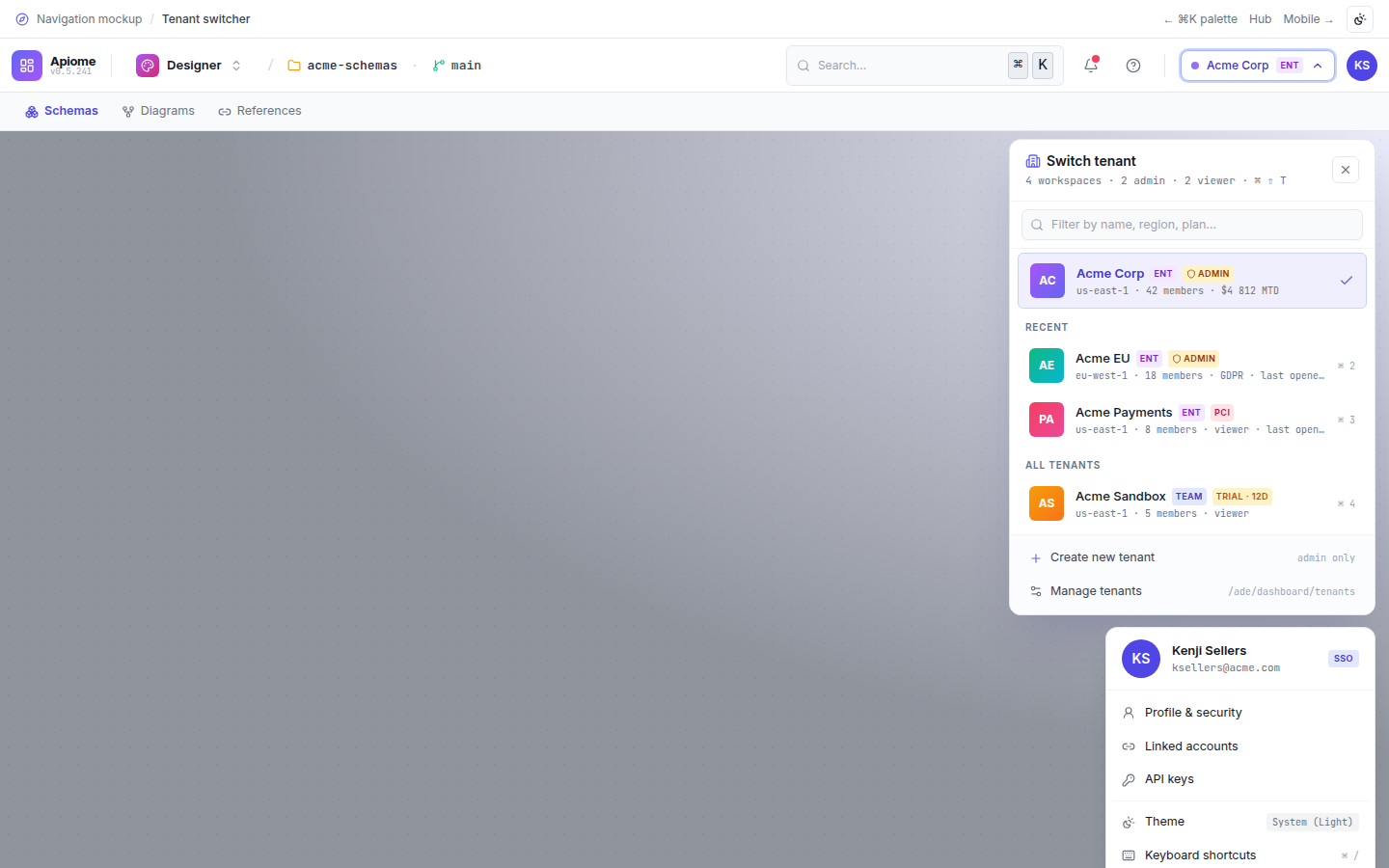Open Keyboard shortcuts

(1240, 855)
